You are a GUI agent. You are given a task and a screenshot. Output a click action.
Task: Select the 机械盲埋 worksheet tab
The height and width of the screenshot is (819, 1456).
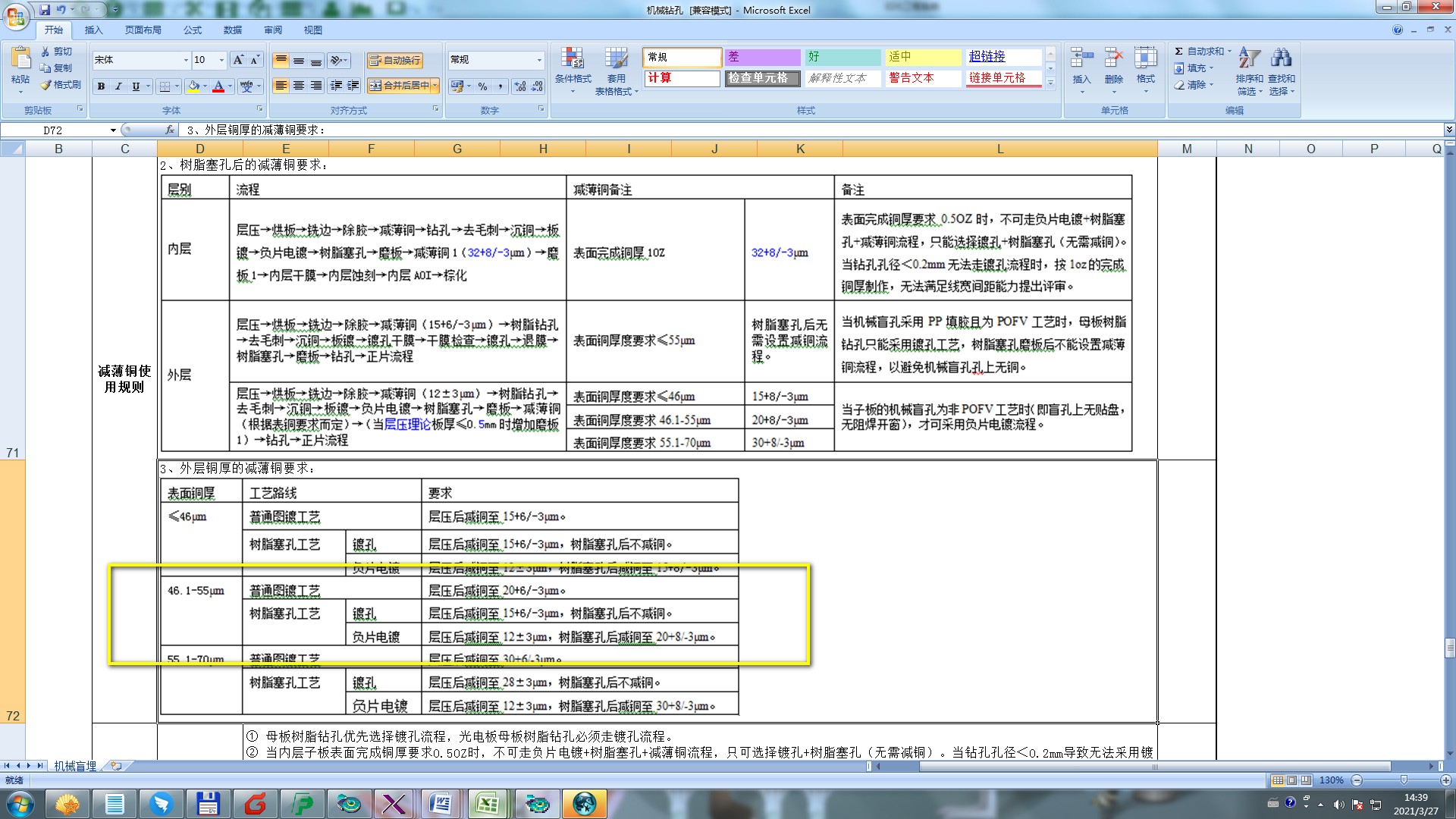[75, 766]
